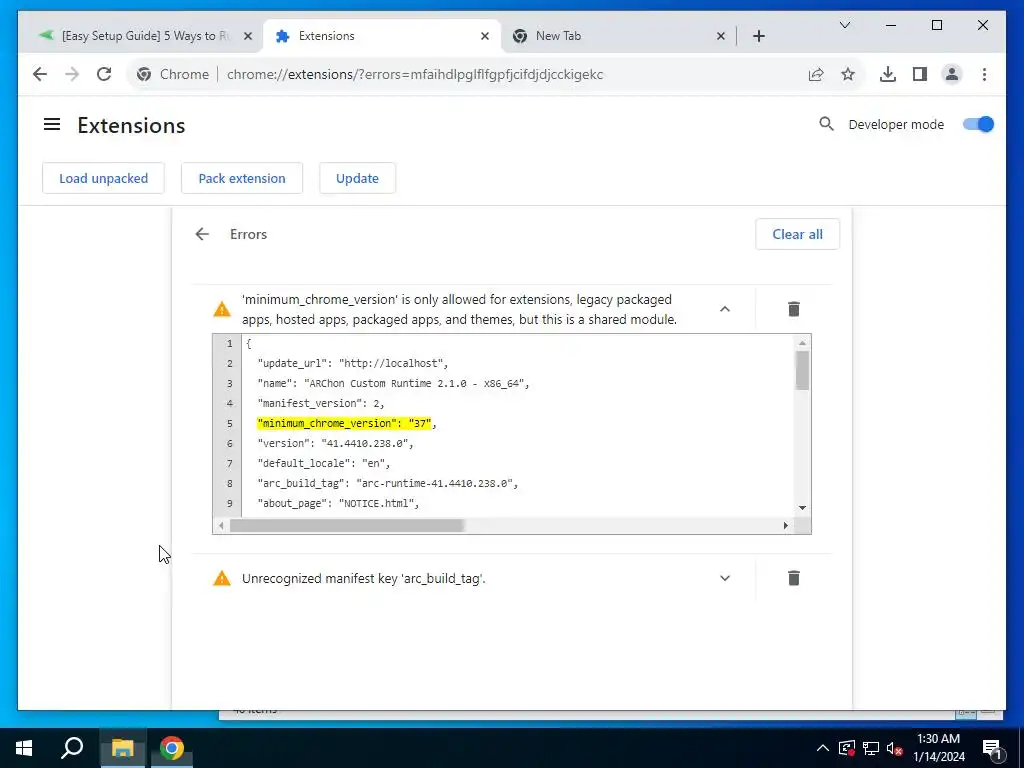The width and height of the screenshot is (1024, 768).
Task: Click the code view scroll-left arrow
Action: tap(221, 525)
